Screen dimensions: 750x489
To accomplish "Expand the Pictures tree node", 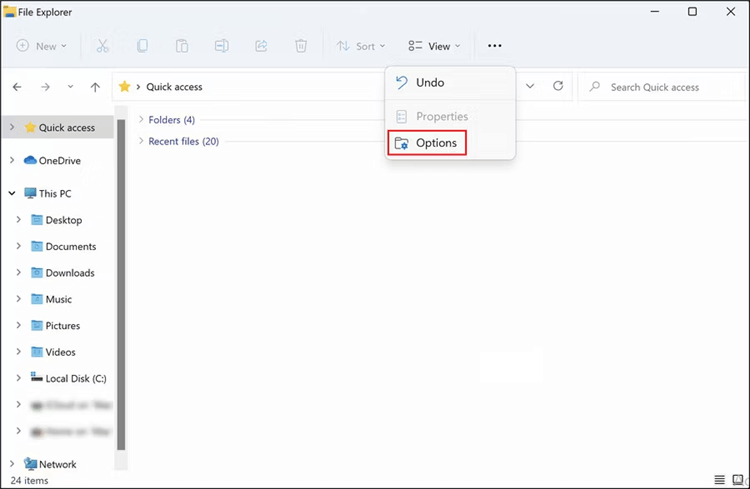I will tap(19, 325).
